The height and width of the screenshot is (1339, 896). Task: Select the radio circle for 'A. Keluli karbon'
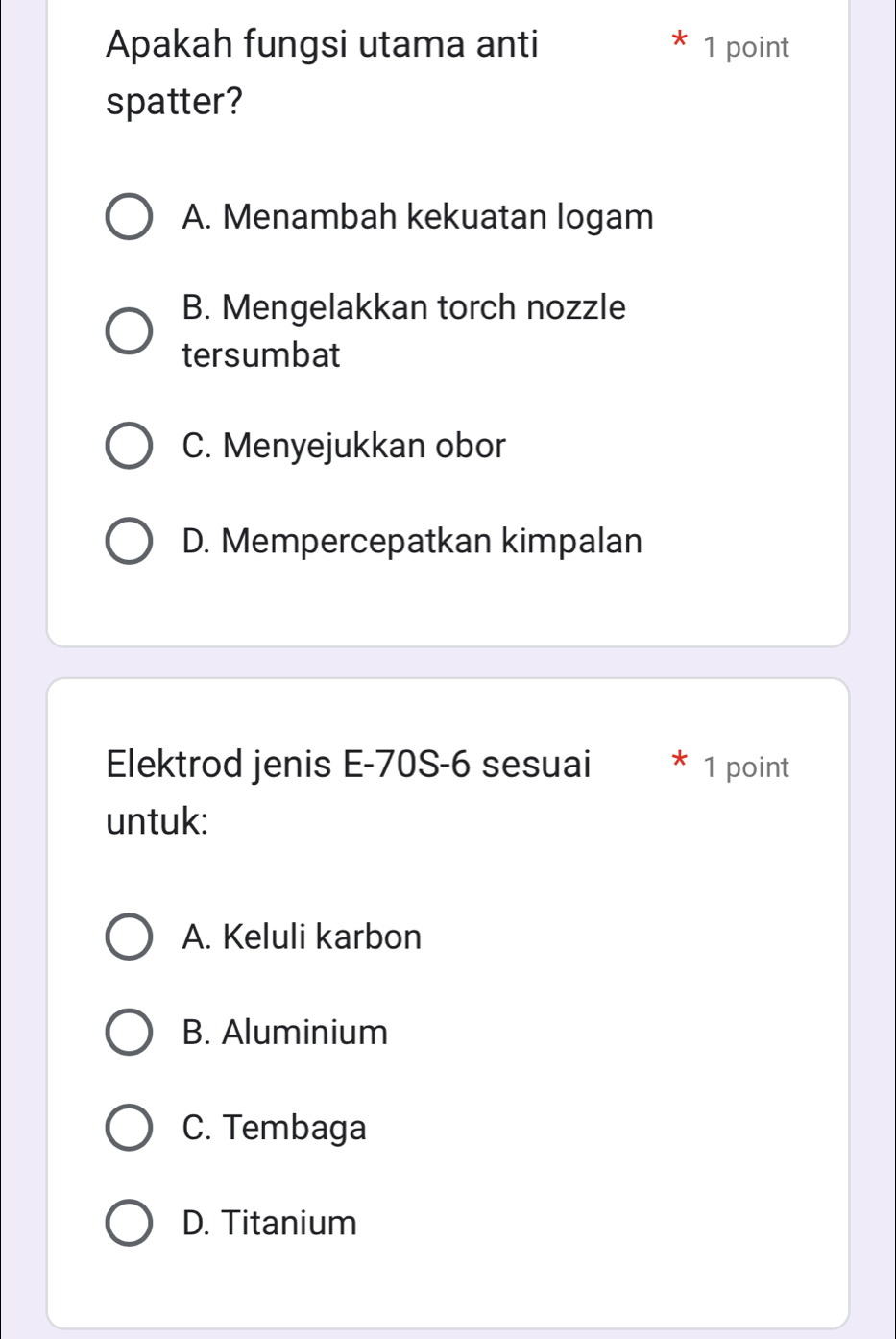click(128, 937)
